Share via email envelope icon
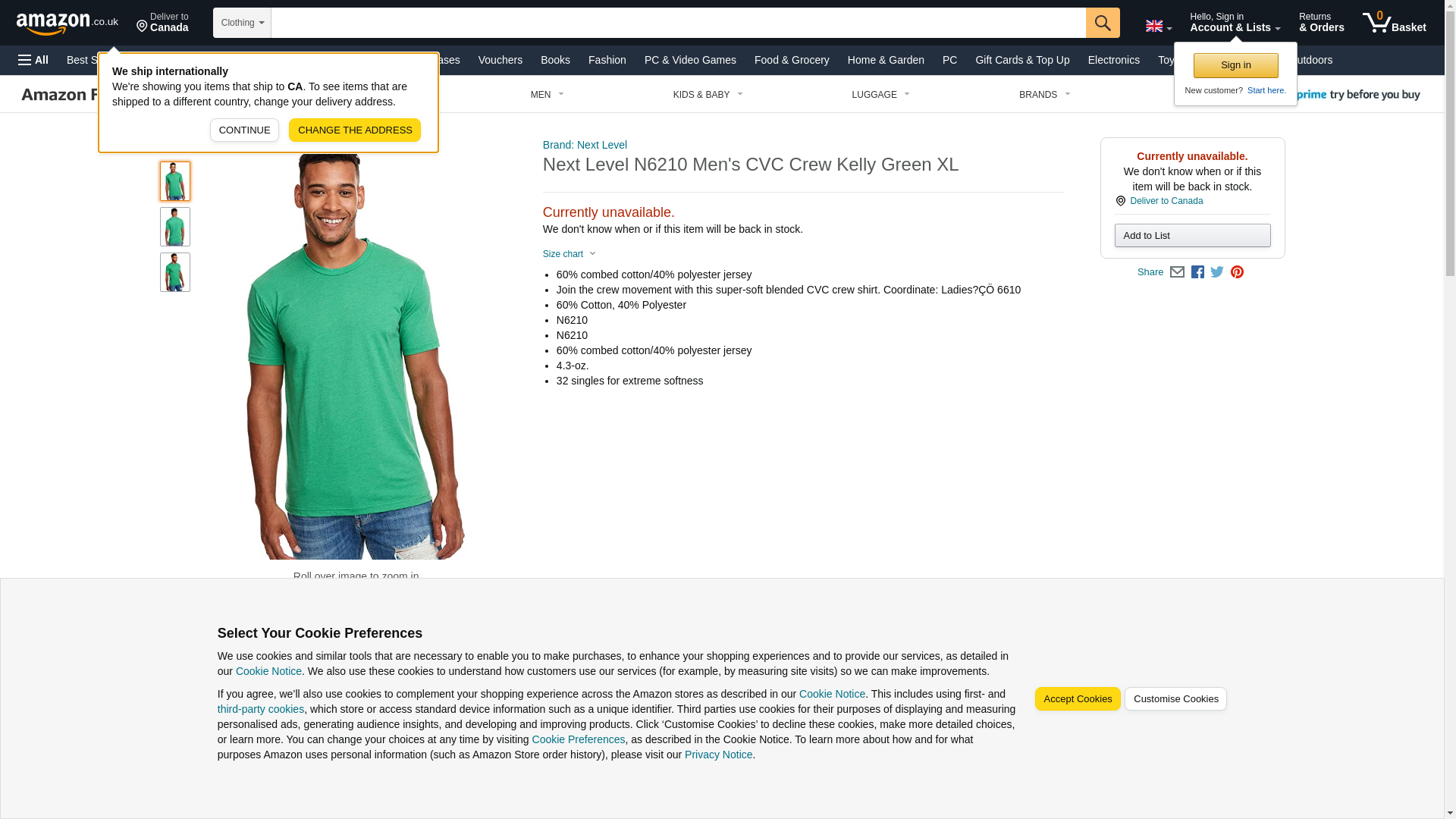The image size is (1456, 819). (1176, 272)
